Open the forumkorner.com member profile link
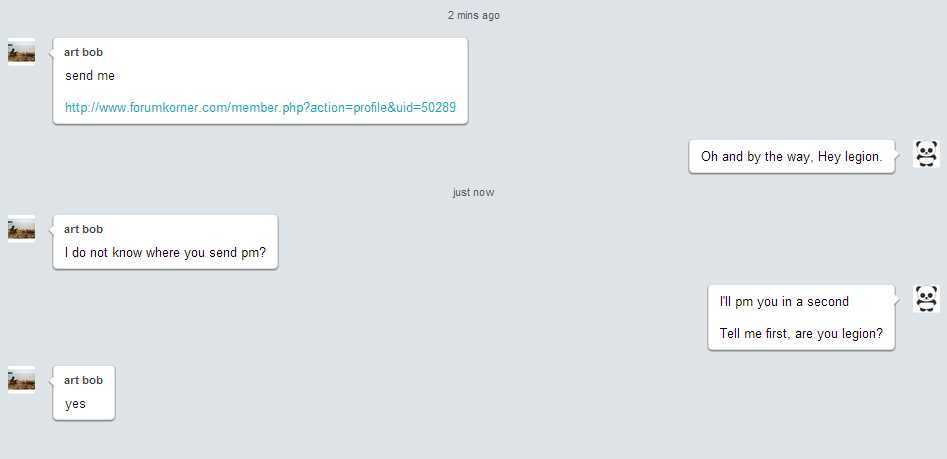 coord(260,108)
